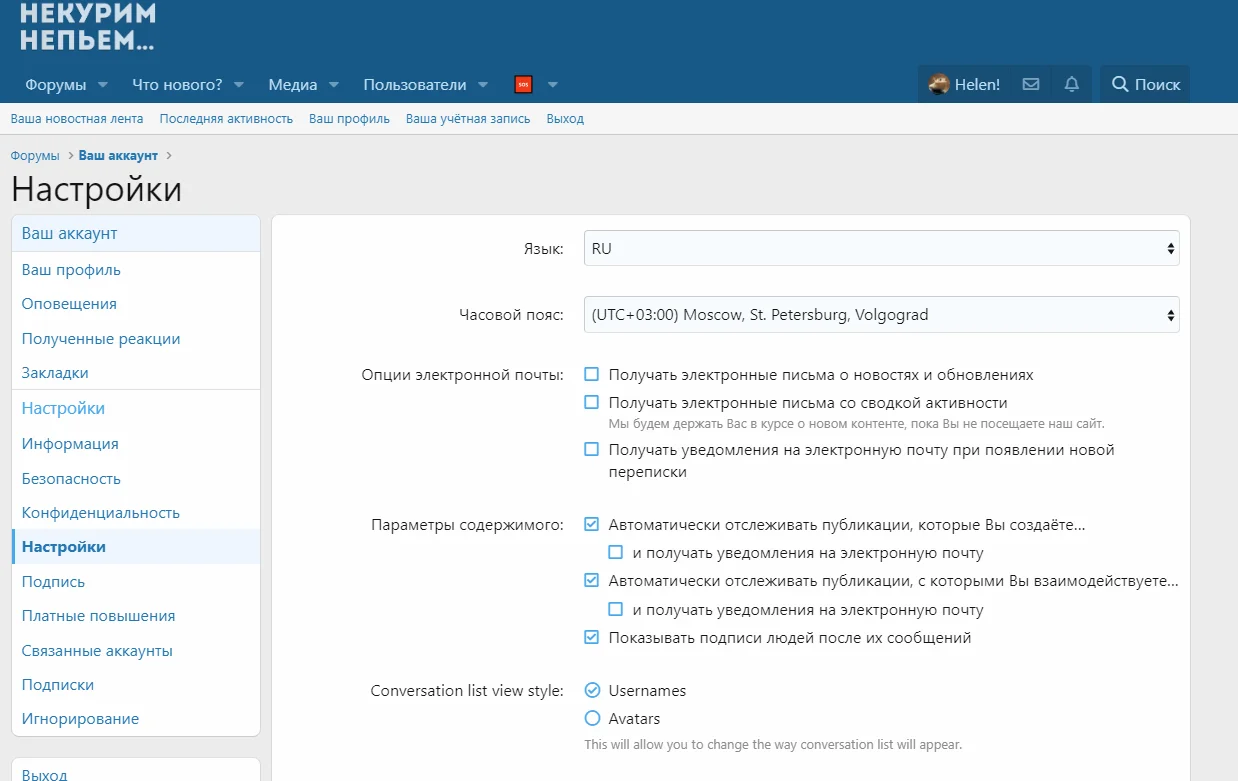Expand the dropdown arrow next to Форумы
Screen dimensions: 1238x781
click(x=104, y=85)
